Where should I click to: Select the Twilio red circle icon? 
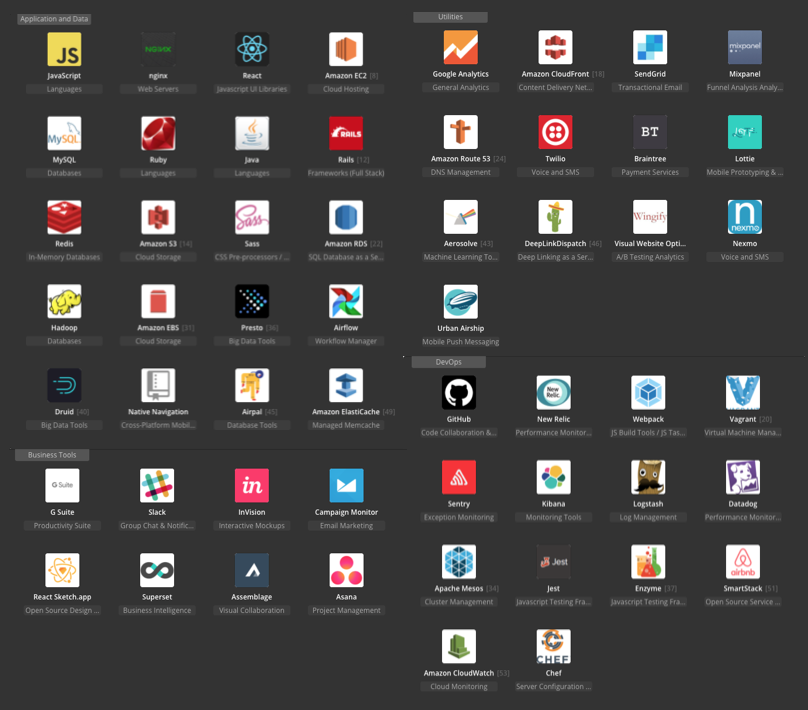556,132
